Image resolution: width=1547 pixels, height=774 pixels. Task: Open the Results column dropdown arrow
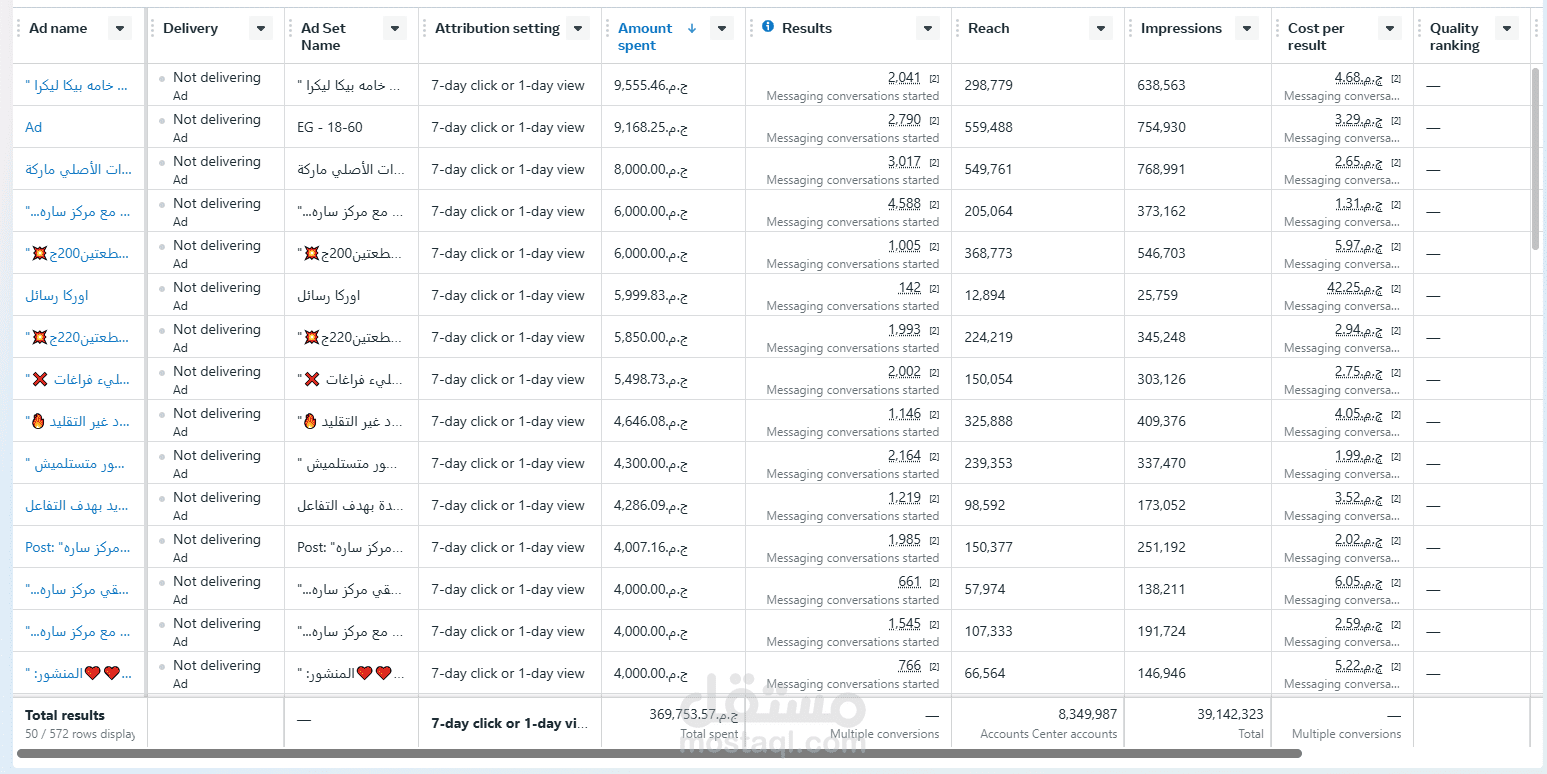click(927, 28)
